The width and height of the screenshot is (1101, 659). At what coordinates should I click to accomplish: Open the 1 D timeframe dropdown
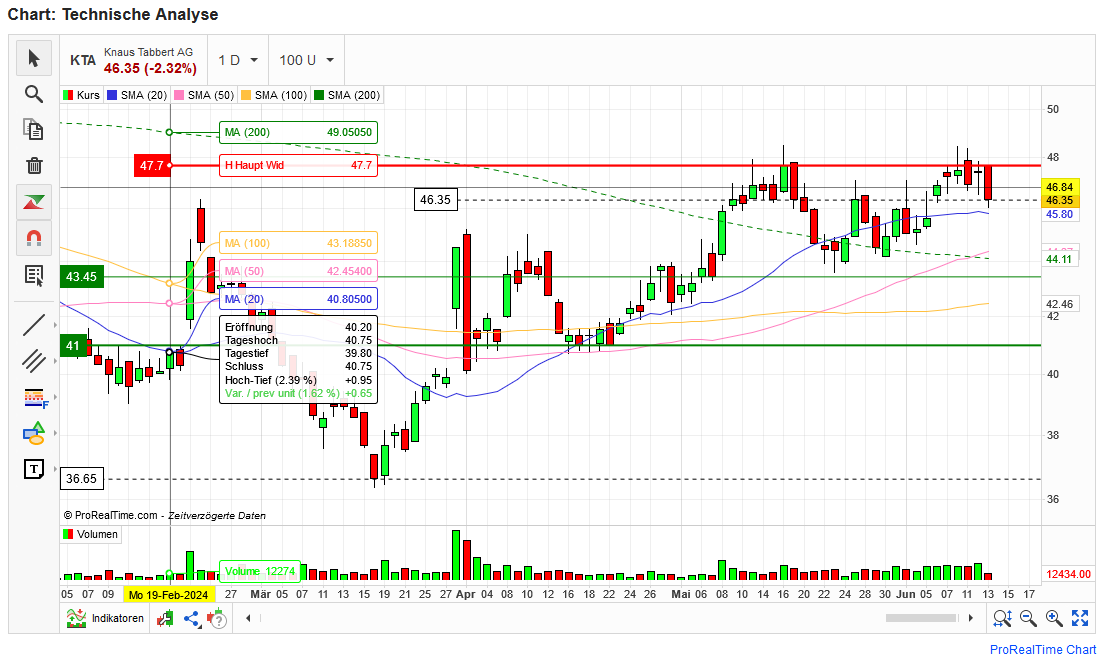pos(238,60)
